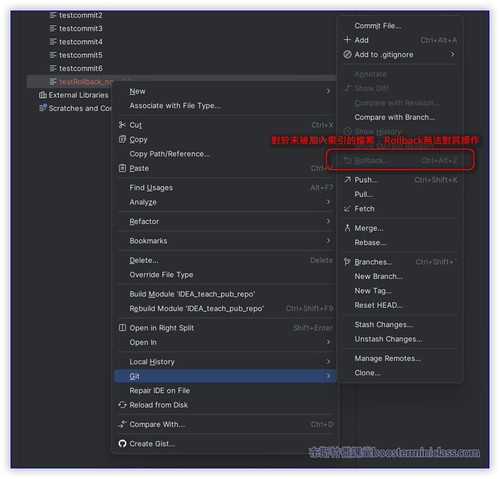The height and width of the screenshot is (479, 500).
Task: Click the file icon of testcommit4
Action: click(53, 42)
